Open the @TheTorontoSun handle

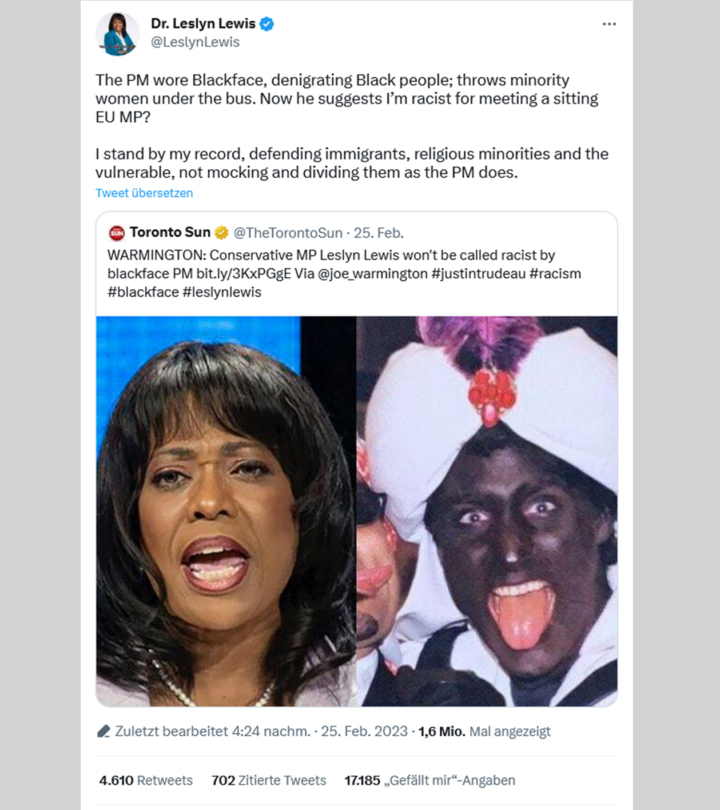[x=288, y=233]
